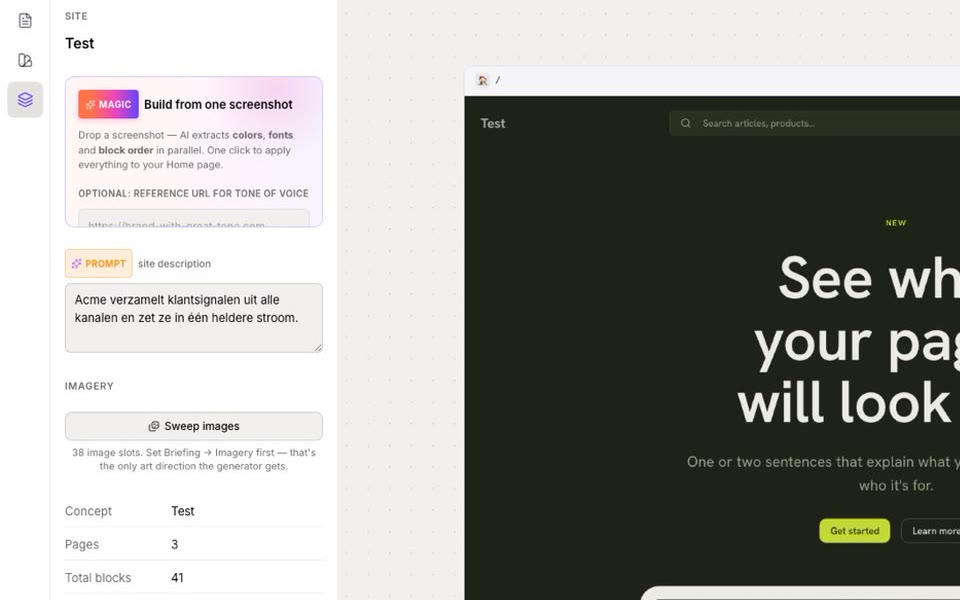This screenshot has width=960, height=600.
Task: Focus the Search articles, products field
Action: (814, 123)
